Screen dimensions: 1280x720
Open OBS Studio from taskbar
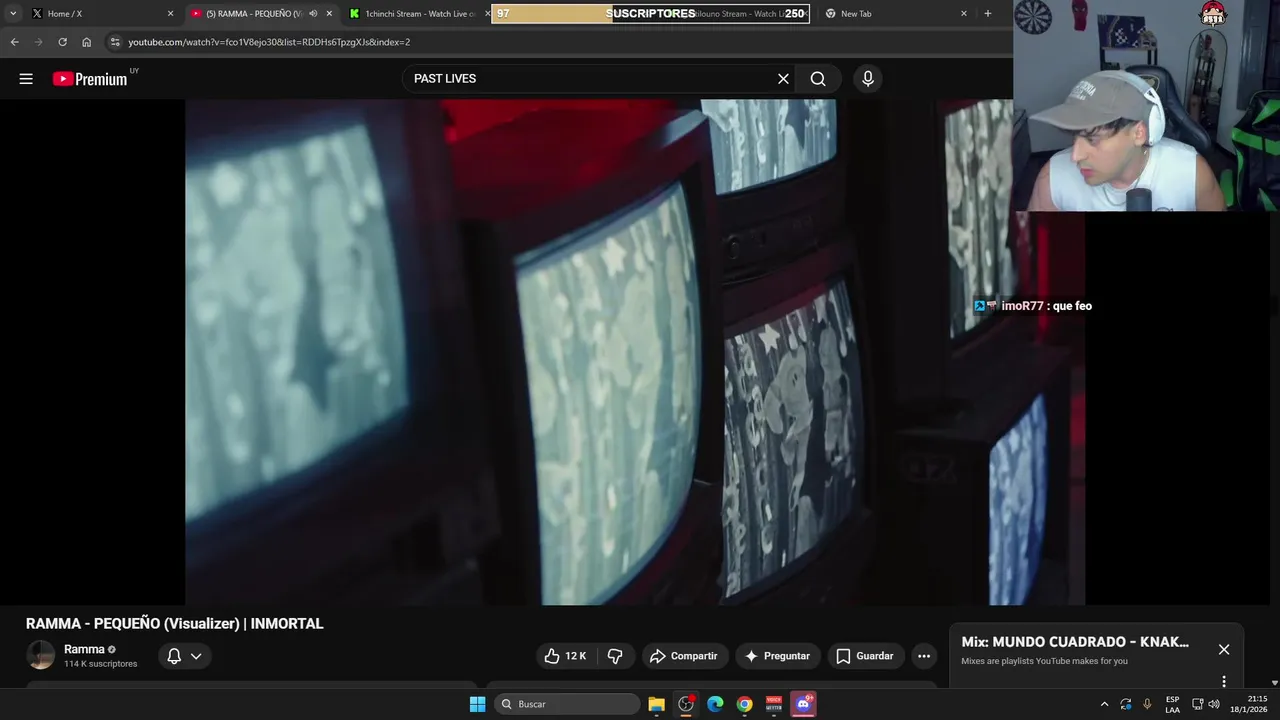click(686, 704)
